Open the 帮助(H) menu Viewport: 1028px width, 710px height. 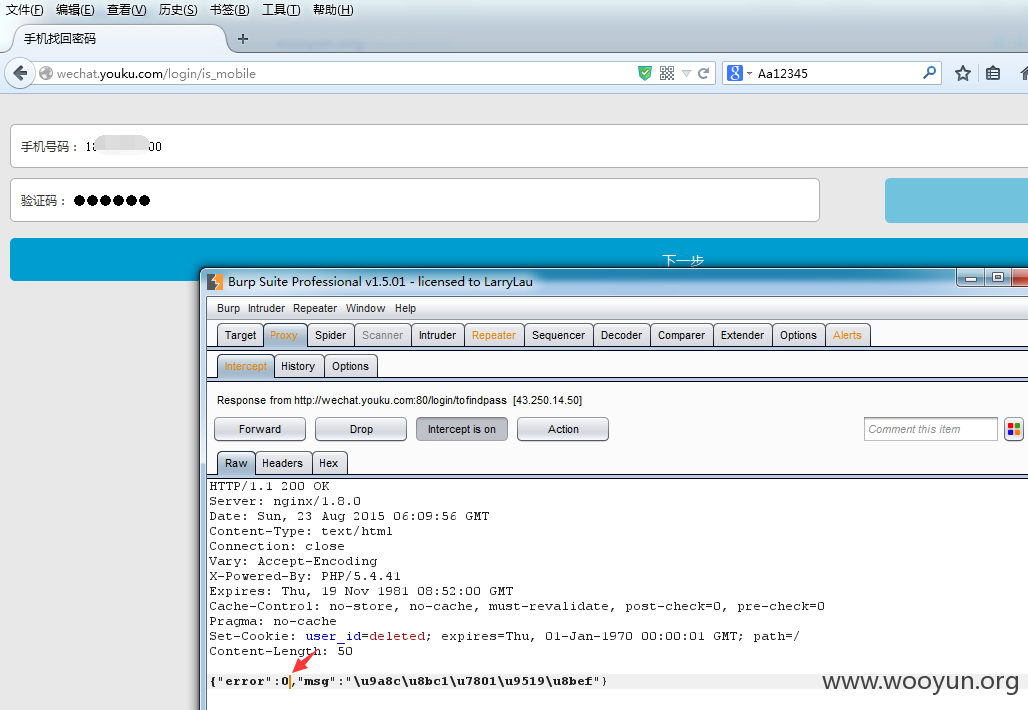[333, 10]
